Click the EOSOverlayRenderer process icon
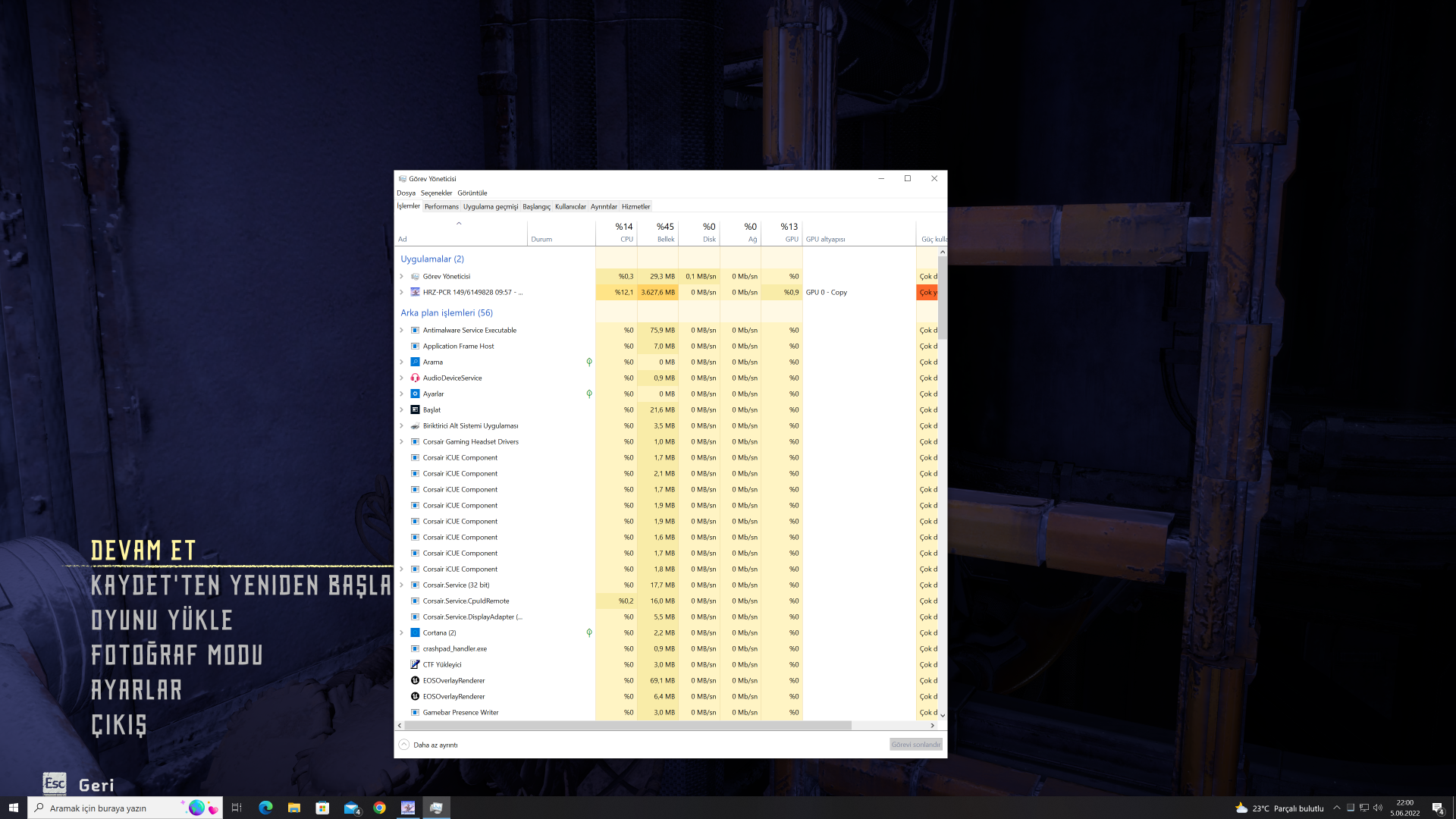The width and height of the screenshot is (1456, 819). 415,680
